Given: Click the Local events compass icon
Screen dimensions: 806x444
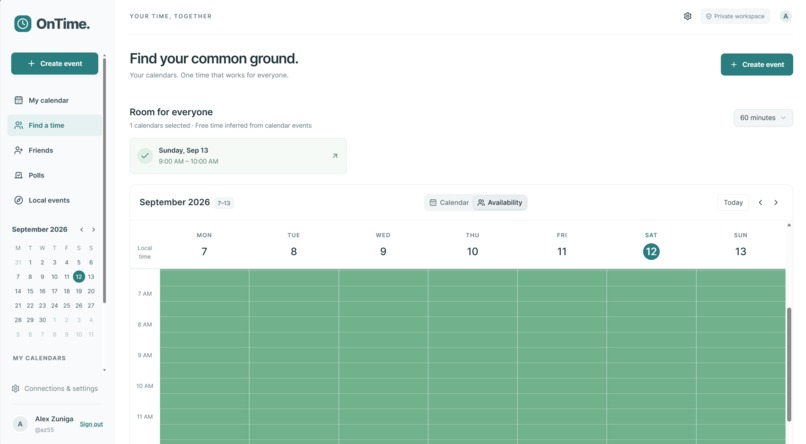Looking at the screenshot, I should tap(19, 200).
